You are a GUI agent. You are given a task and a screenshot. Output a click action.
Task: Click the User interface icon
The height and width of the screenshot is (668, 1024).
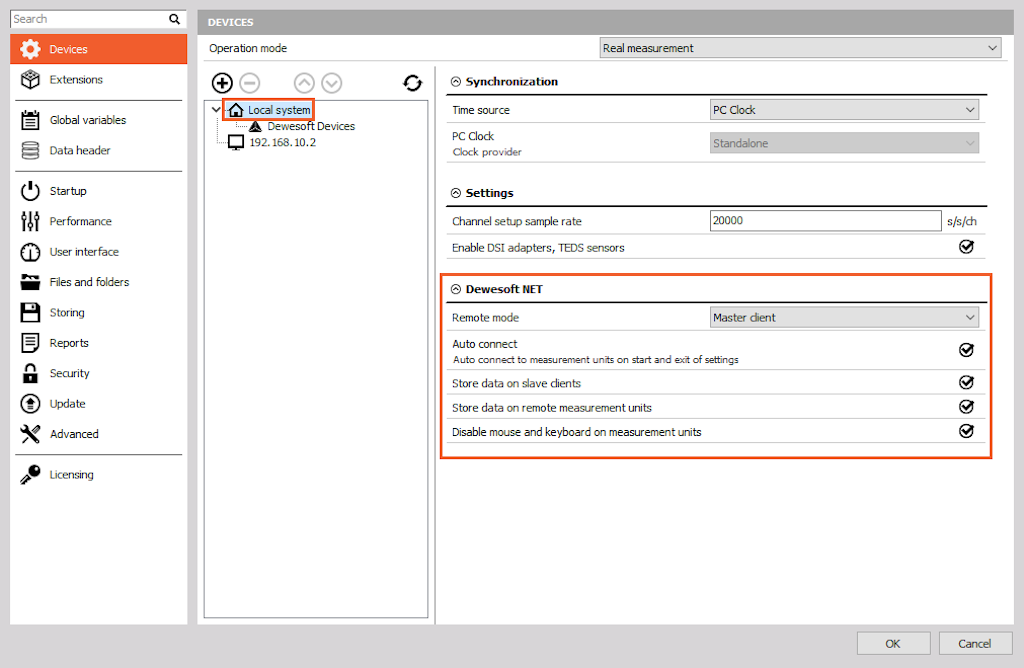coord(30,251)
